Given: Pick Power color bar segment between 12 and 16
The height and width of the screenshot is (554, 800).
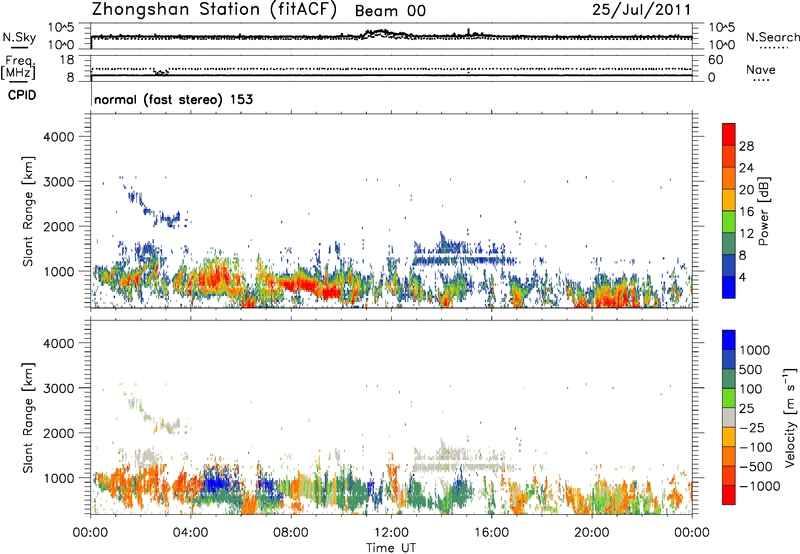Looking at the screenshot, I should tap(729, 221).
